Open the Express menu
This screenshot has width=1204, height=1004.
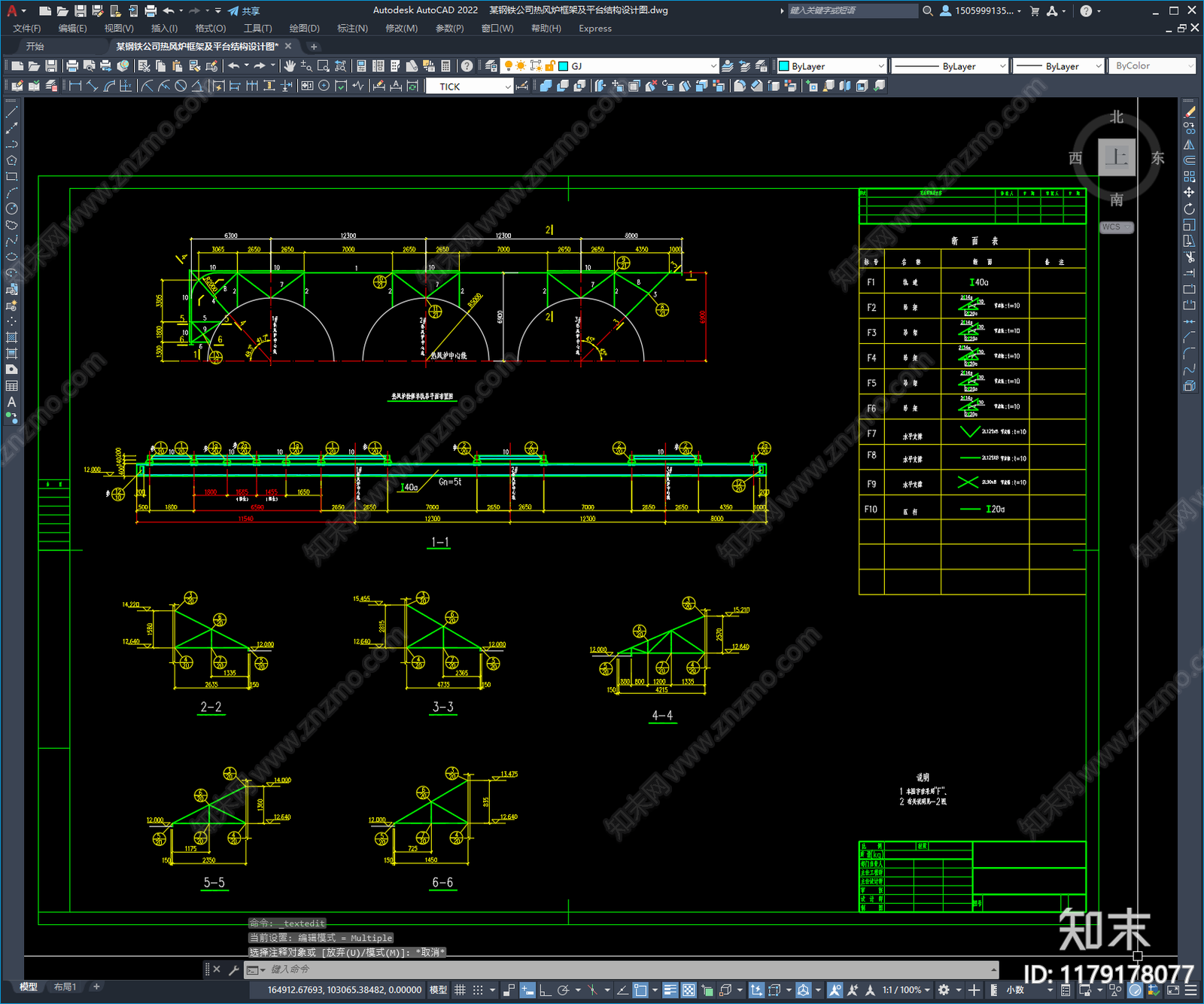pos(595,29)
